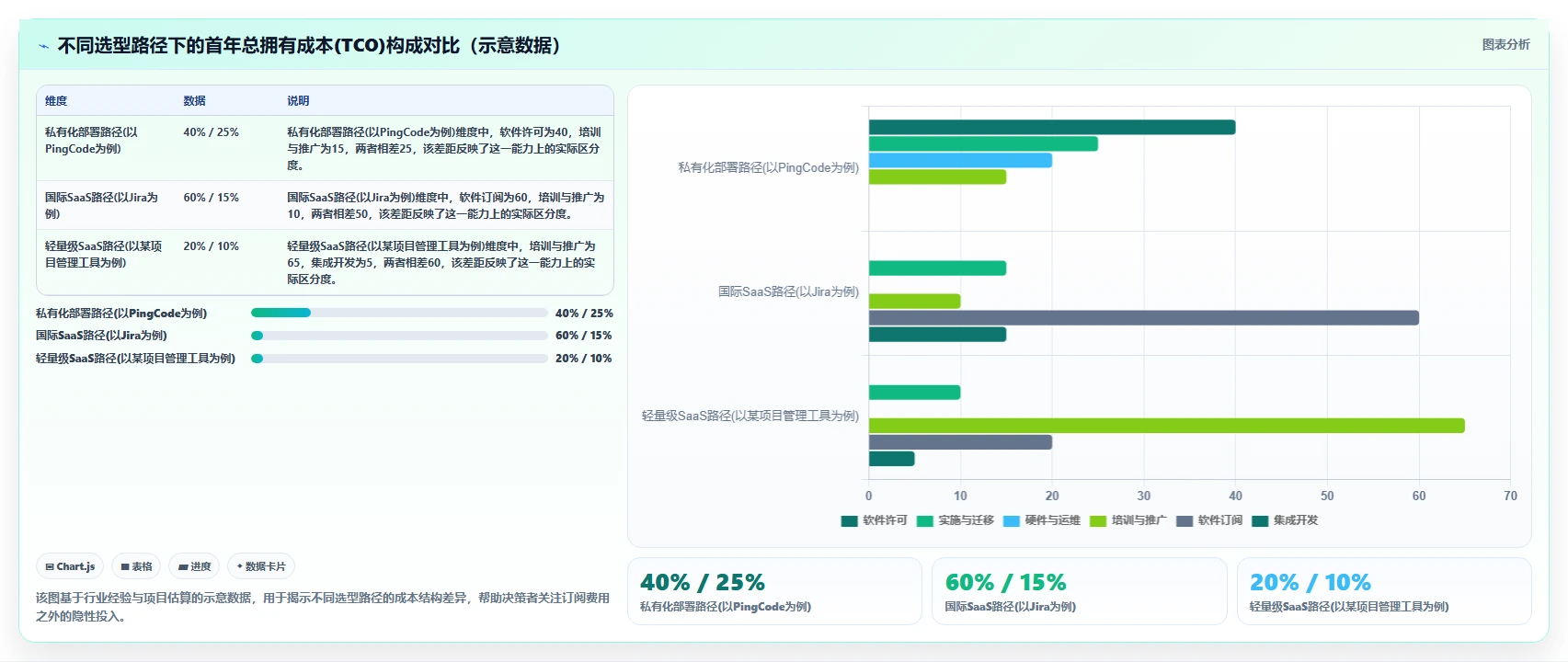1568x662 pixels.
Task: Click the 数据卡片 tag chip
Action: 261,566
